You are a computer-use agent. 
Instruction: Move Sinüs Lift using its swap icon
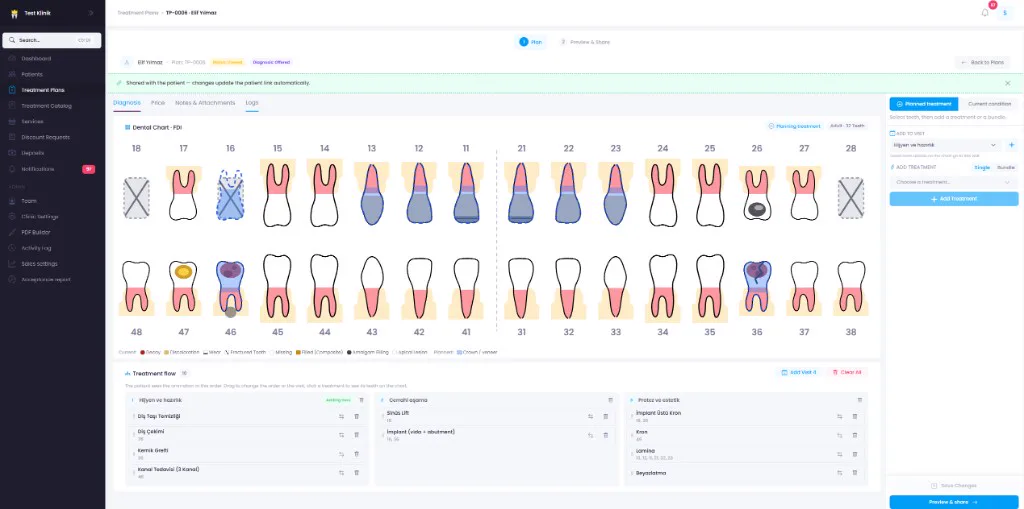pos(590,416)
